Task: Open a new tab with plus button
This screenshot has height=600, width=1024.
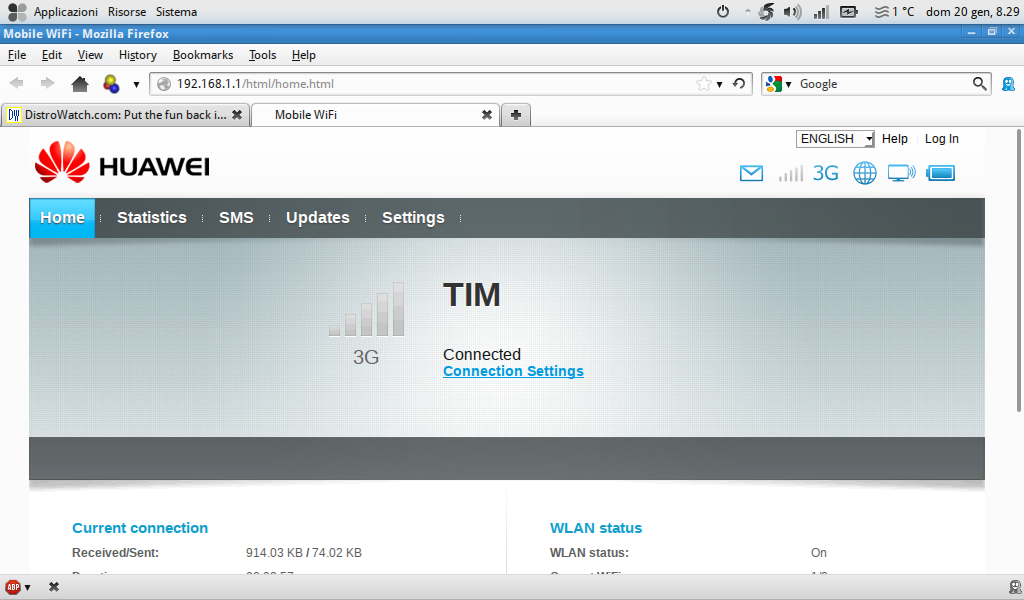Action: pyautogui.click(x=516, y=115)
